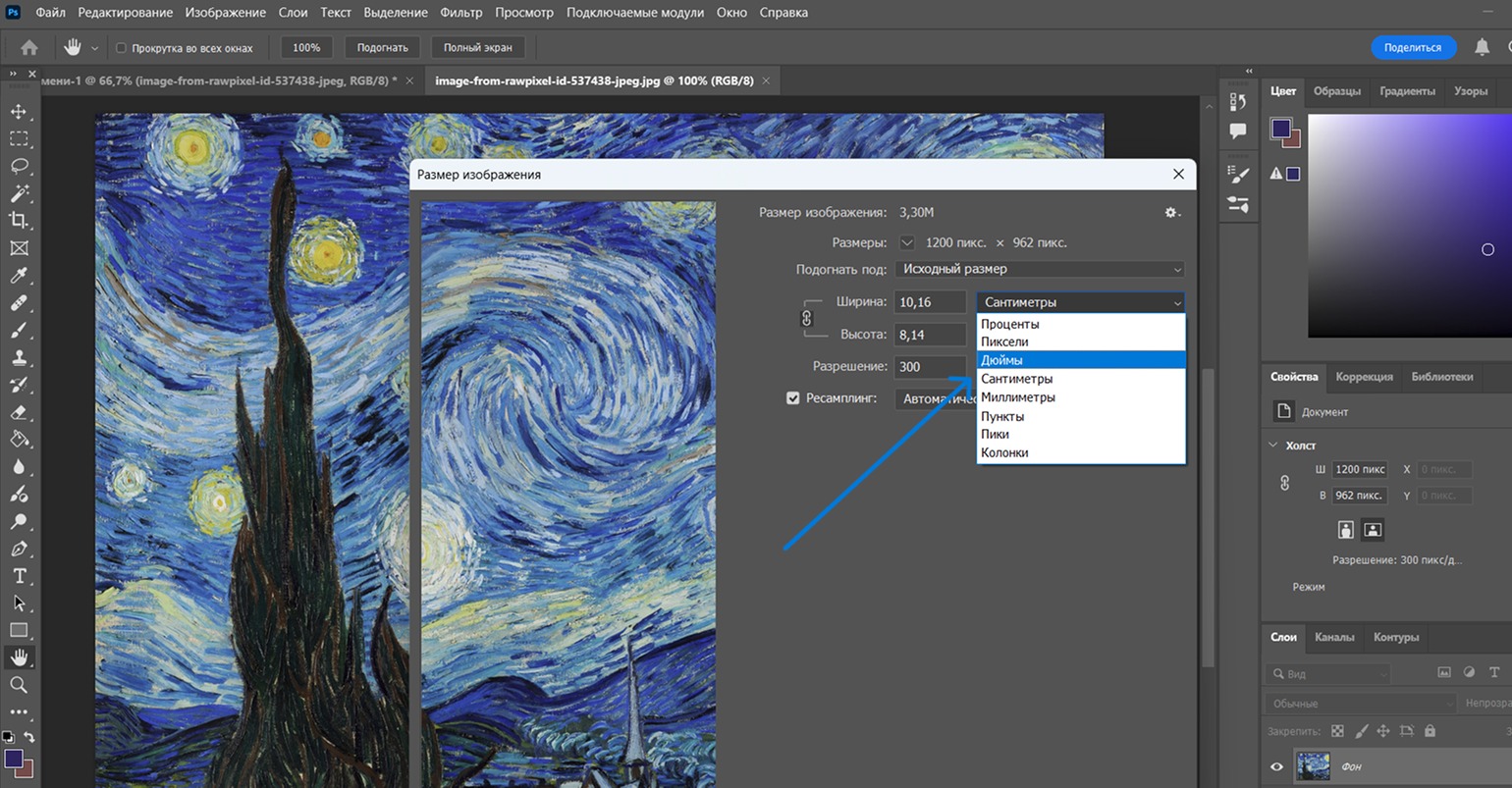The width and height of the screenshot is (1512, 788).
Task: Select the Healing Brush tool
Action: click(x=19, y=303)
